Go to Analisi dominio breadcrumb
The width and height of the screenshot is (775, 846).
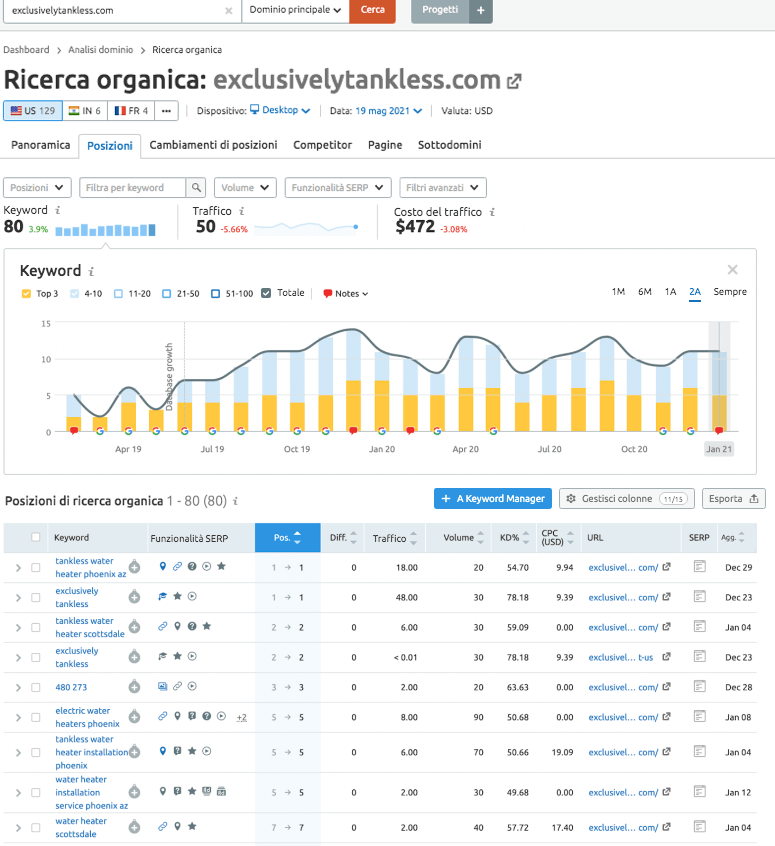[x=100, y=50]
